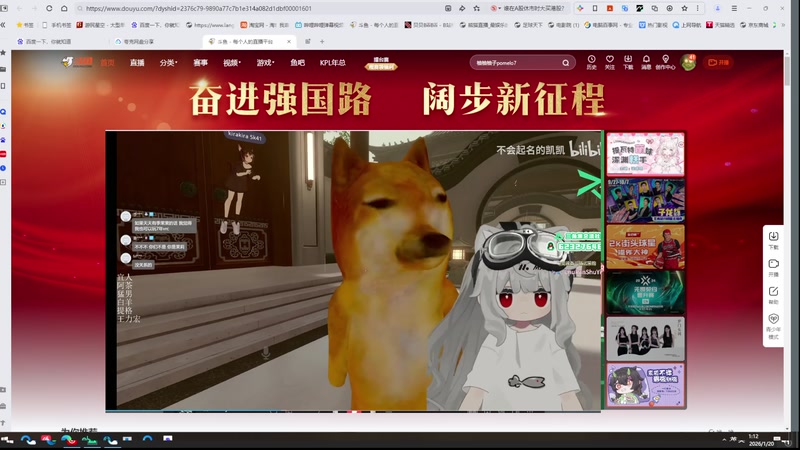Click the Douyu search input field

pyautogui.click(x=515, y=63)
